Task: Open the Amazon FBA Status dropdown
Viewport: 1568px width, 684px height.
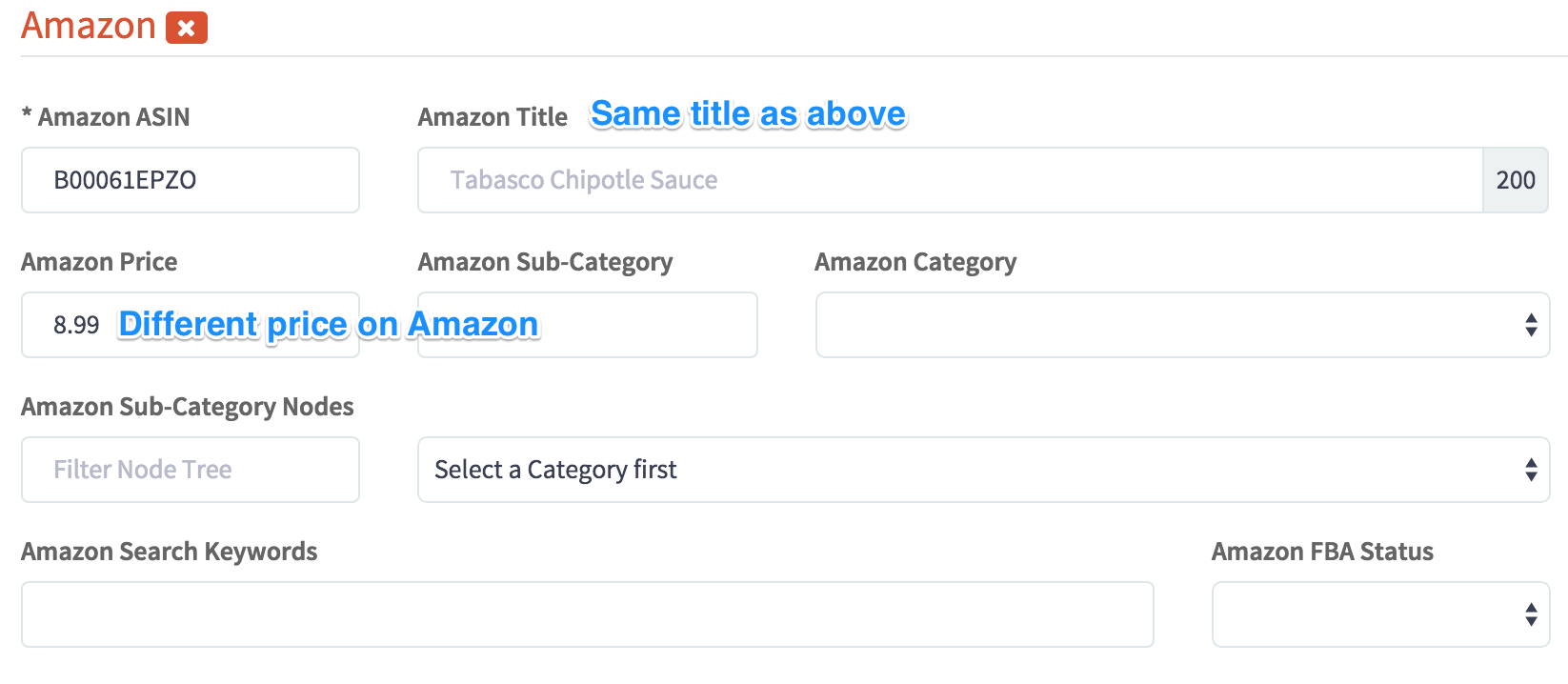Action: click(1381, 614)
